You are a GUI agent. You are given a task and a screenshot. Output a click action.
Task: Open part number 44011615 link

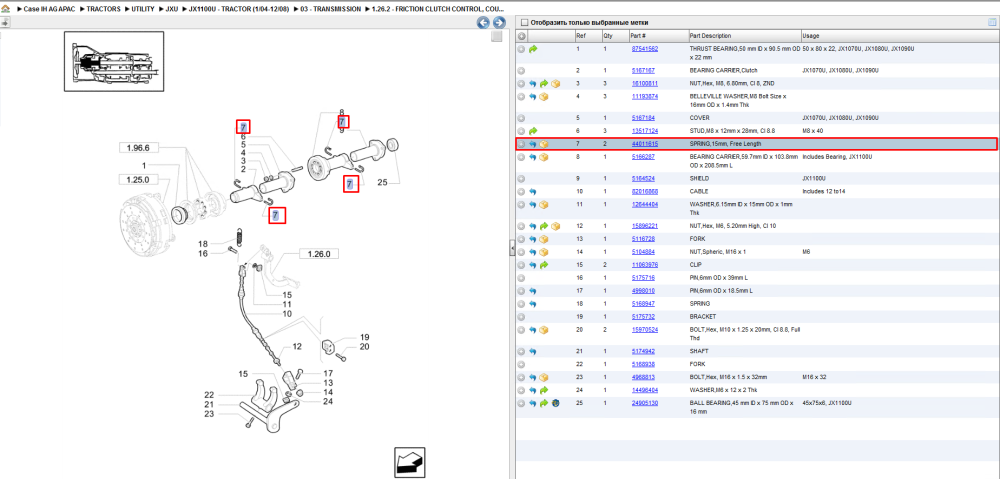[645, 144]
